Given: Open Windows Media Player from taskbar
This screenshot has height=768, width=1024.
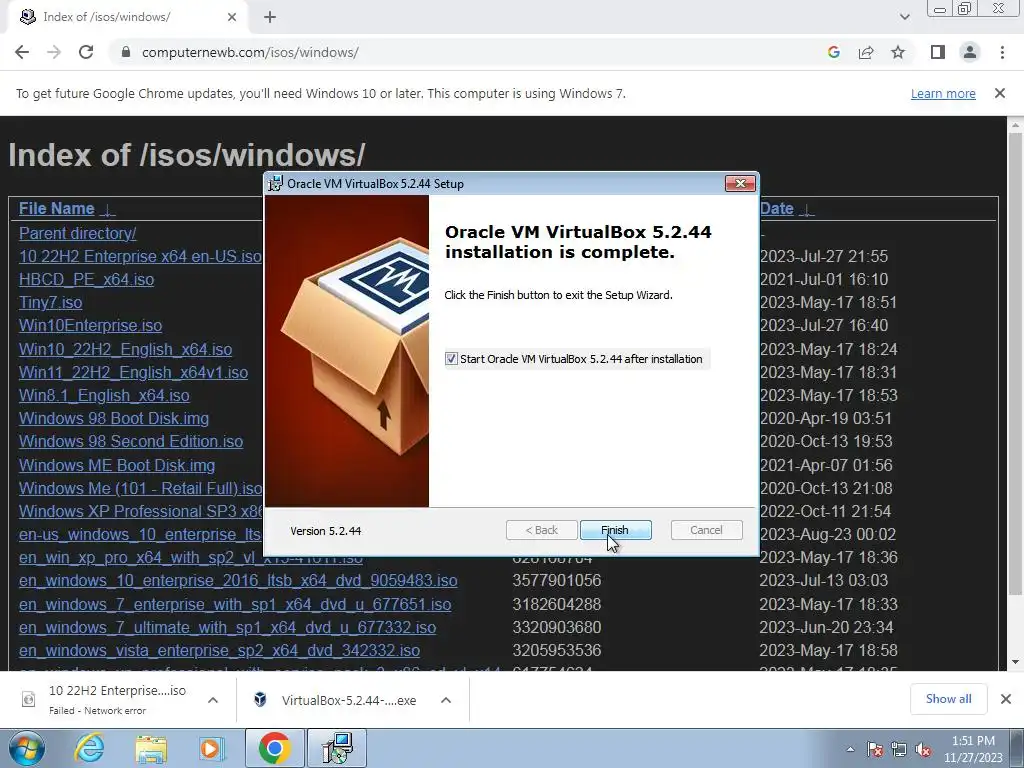Looking at the screenshot, I should (x=212, y=748).
